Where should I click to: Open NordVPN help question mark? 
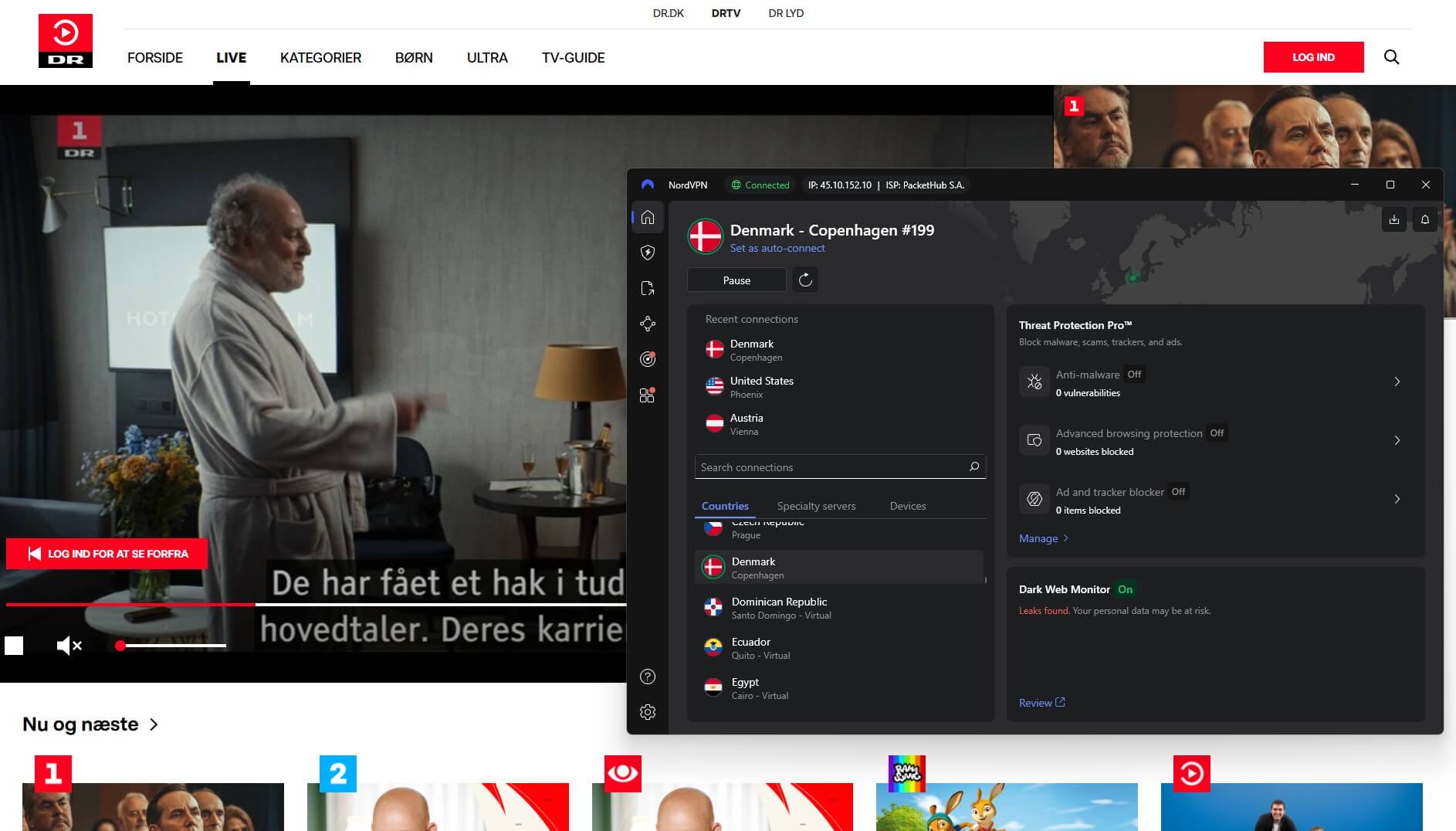(x=648, y=677)
